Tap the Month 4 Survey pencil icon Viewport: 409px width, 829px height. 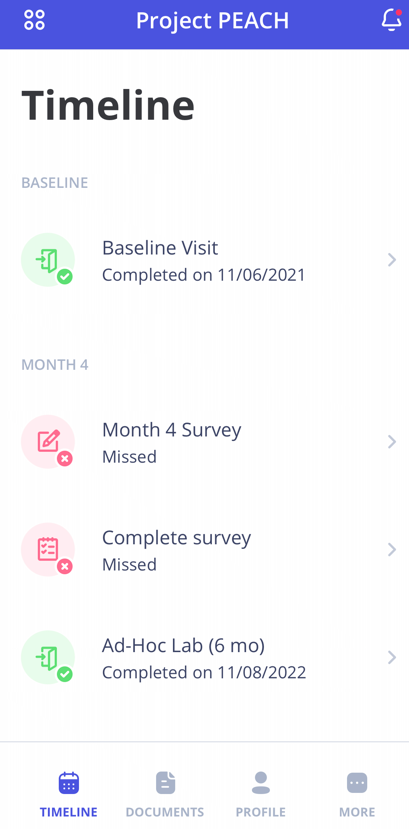point(48,441)
